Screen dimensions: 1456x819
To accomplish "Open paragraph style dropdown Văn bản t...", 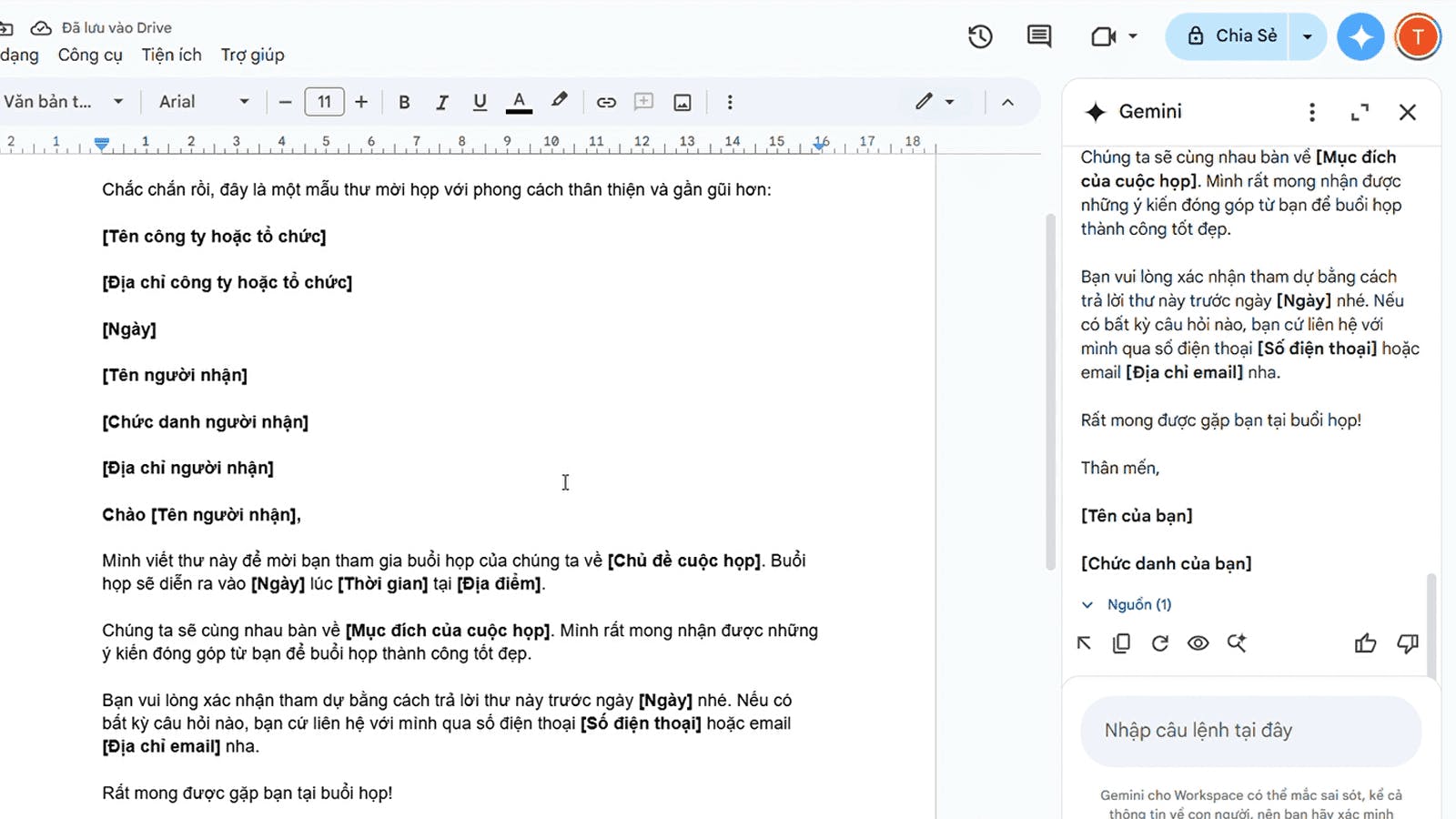I will point(63,102).
